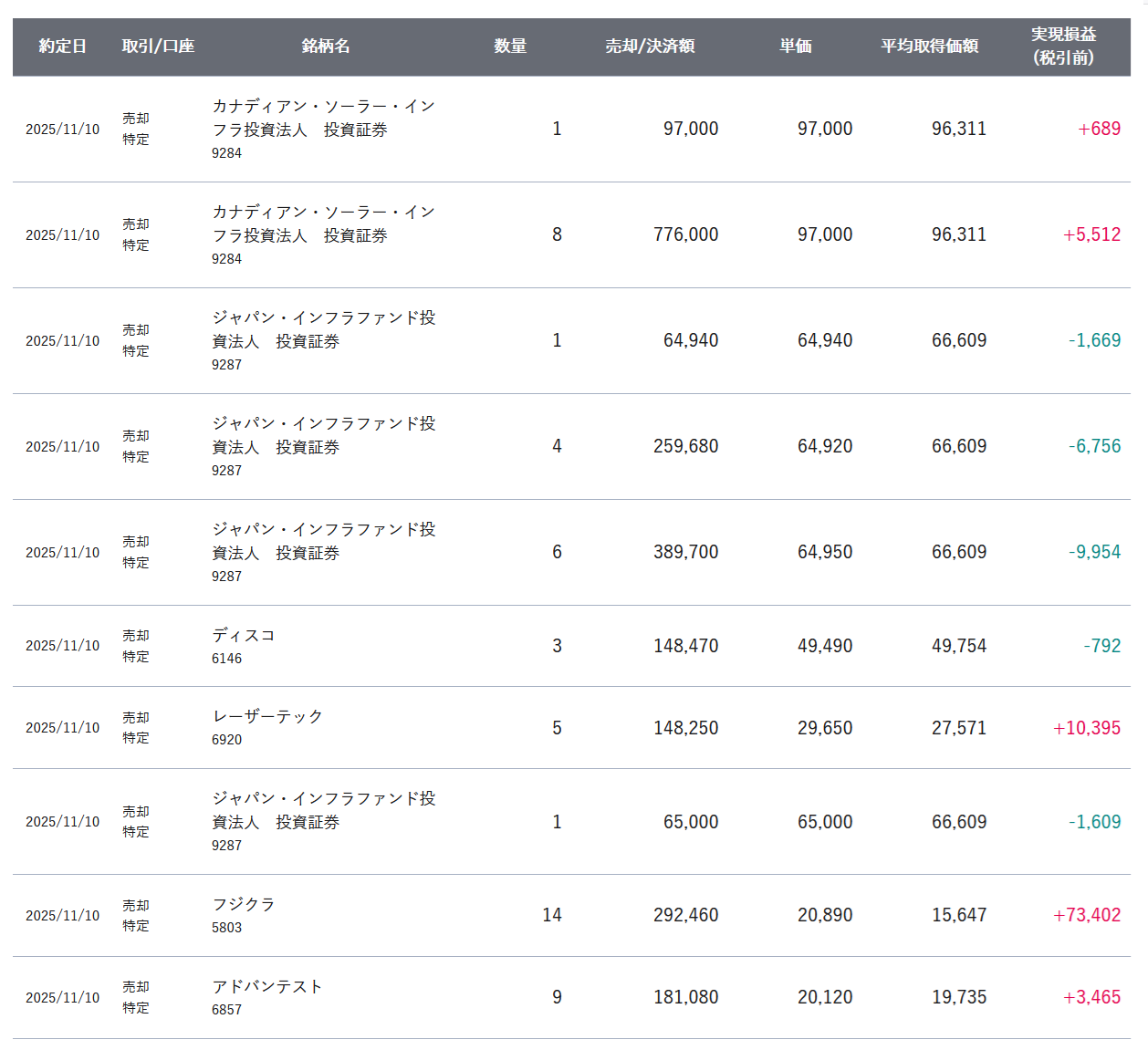The image size is (1148, 1050).
Task: Click the +5,512 realized profit value
Action: [x=1091, y=234]
